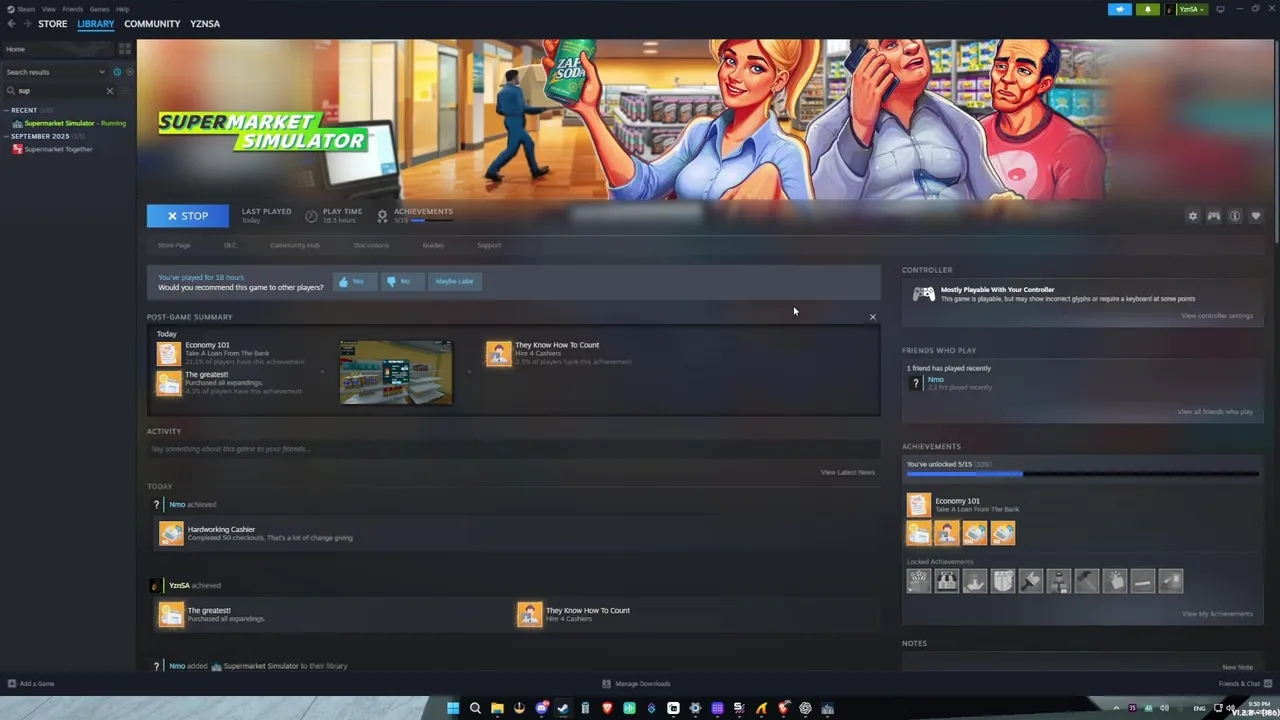This screenshot has height=720, width=1280.
Task: Close the post-game summary panel
Action: [872, 317]
